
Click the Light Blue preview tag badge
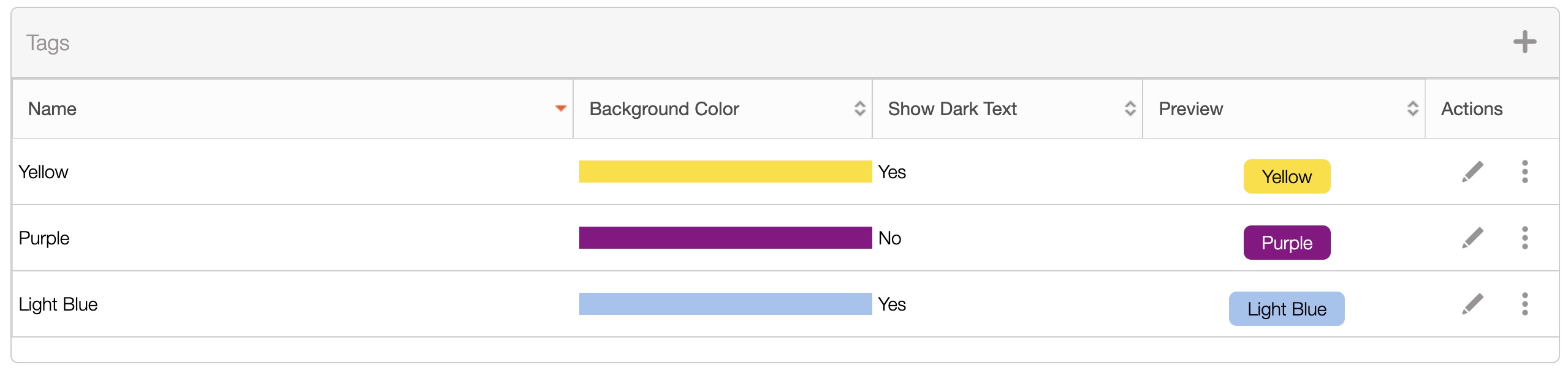[1287, 309]
